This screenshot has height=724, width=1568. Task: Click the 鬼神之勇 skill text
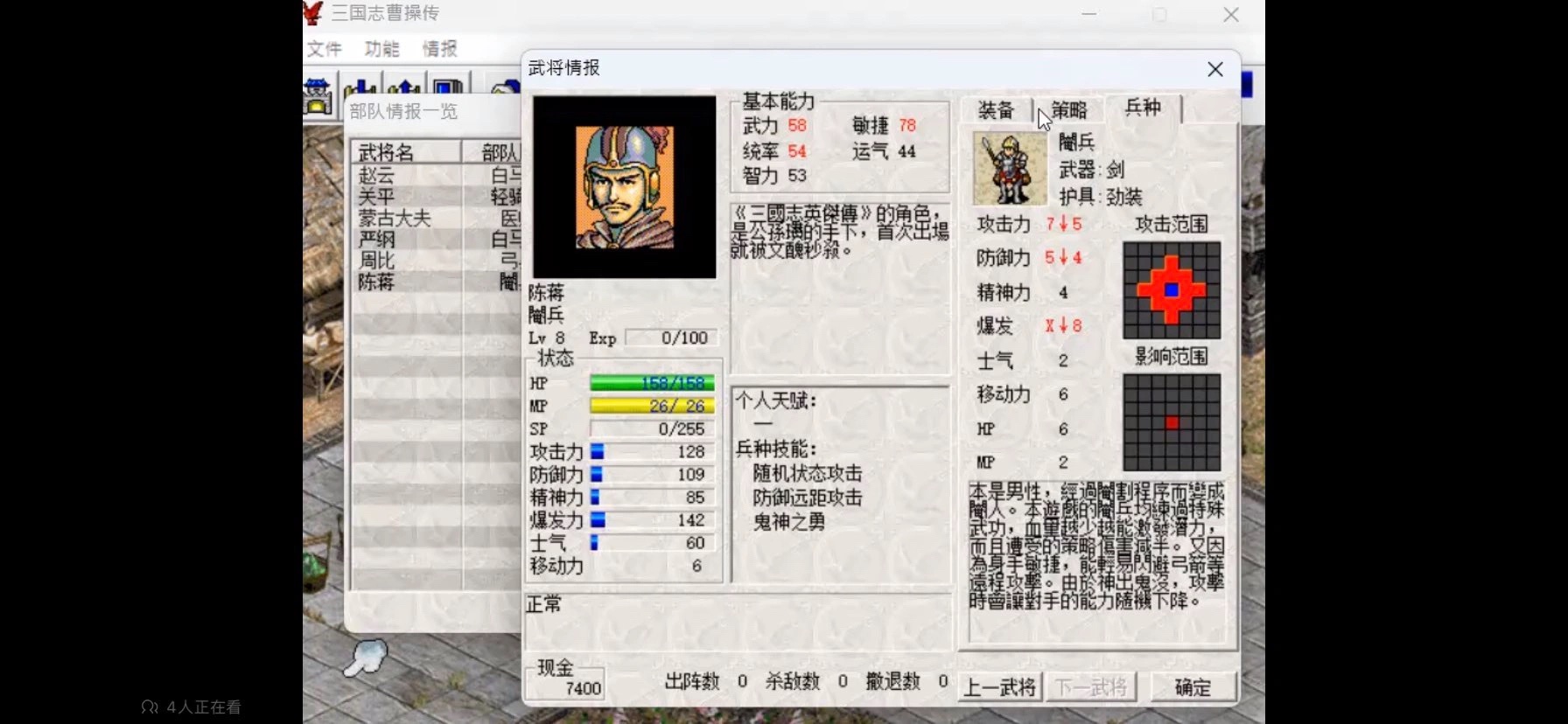789,522
